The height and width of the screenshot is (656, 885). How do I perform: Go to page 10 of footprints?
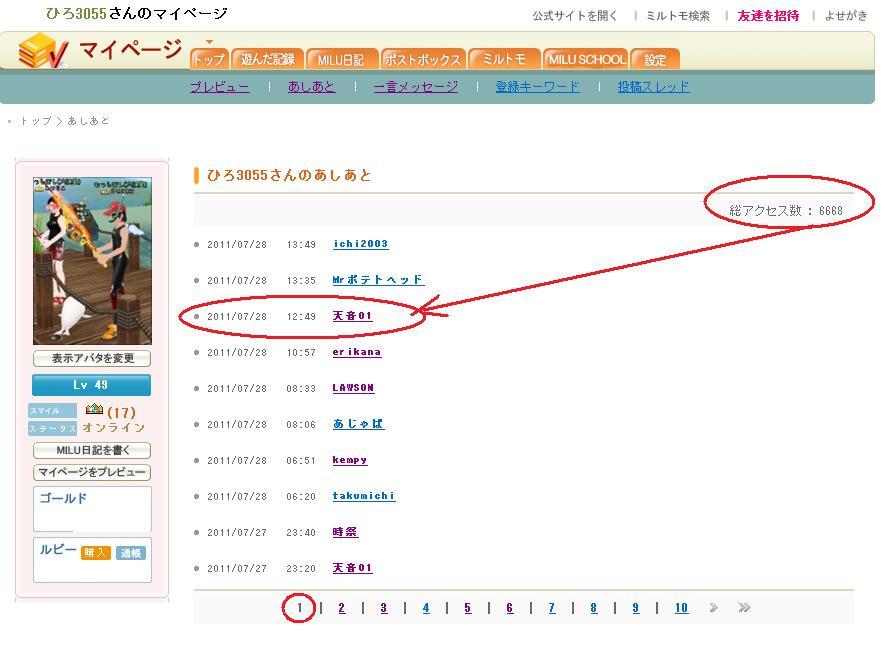click(x=681, y=608)
